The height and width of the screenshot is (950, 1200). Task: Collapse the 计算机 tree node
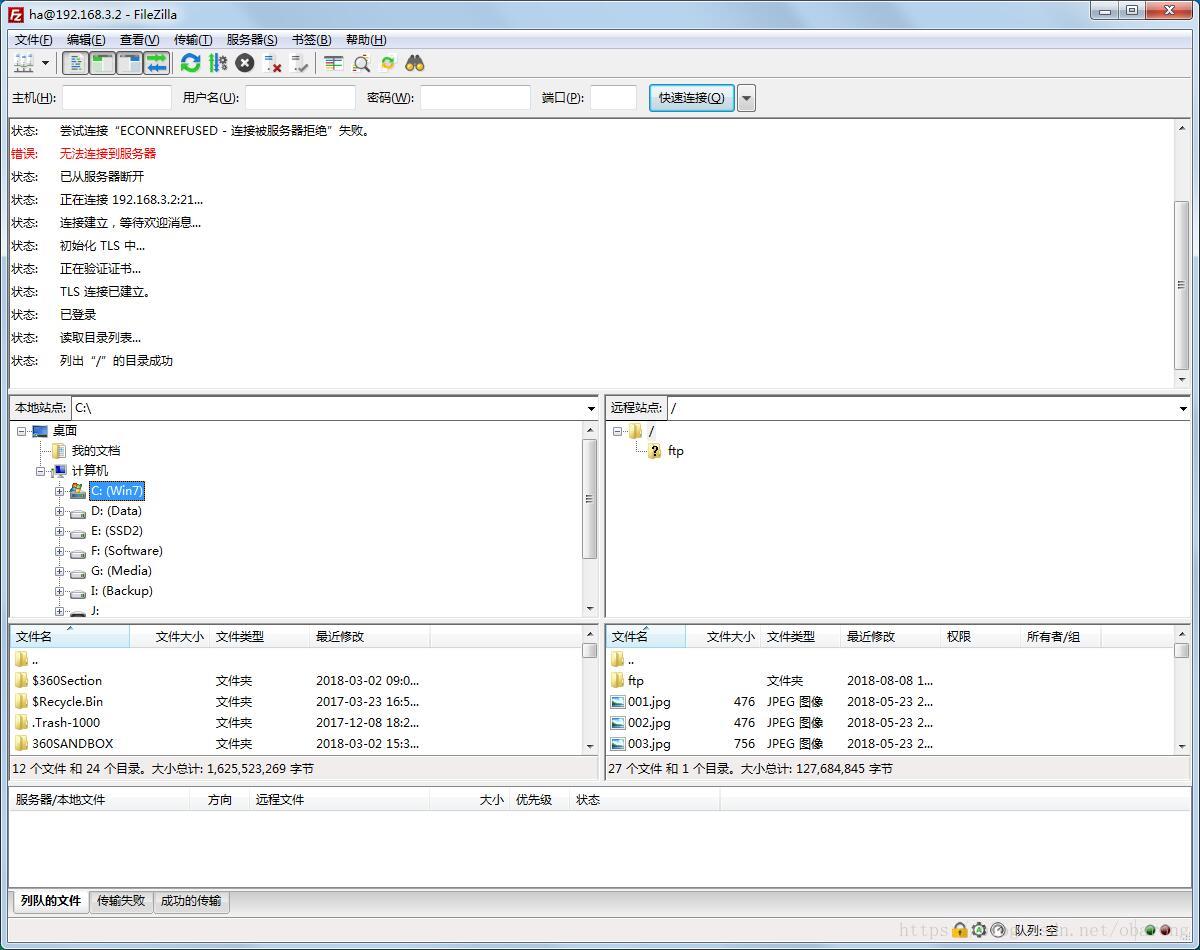[x=41, y=471]
